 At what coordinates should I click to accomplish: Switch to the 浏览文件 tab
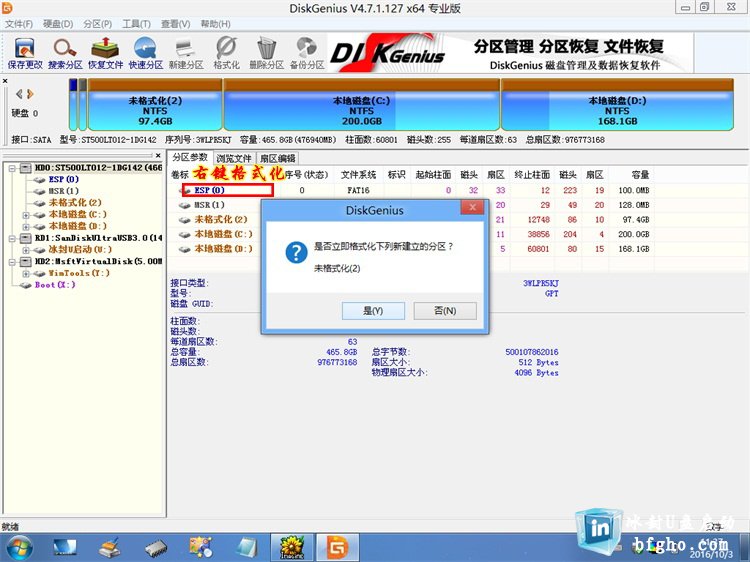click(233, 158)
